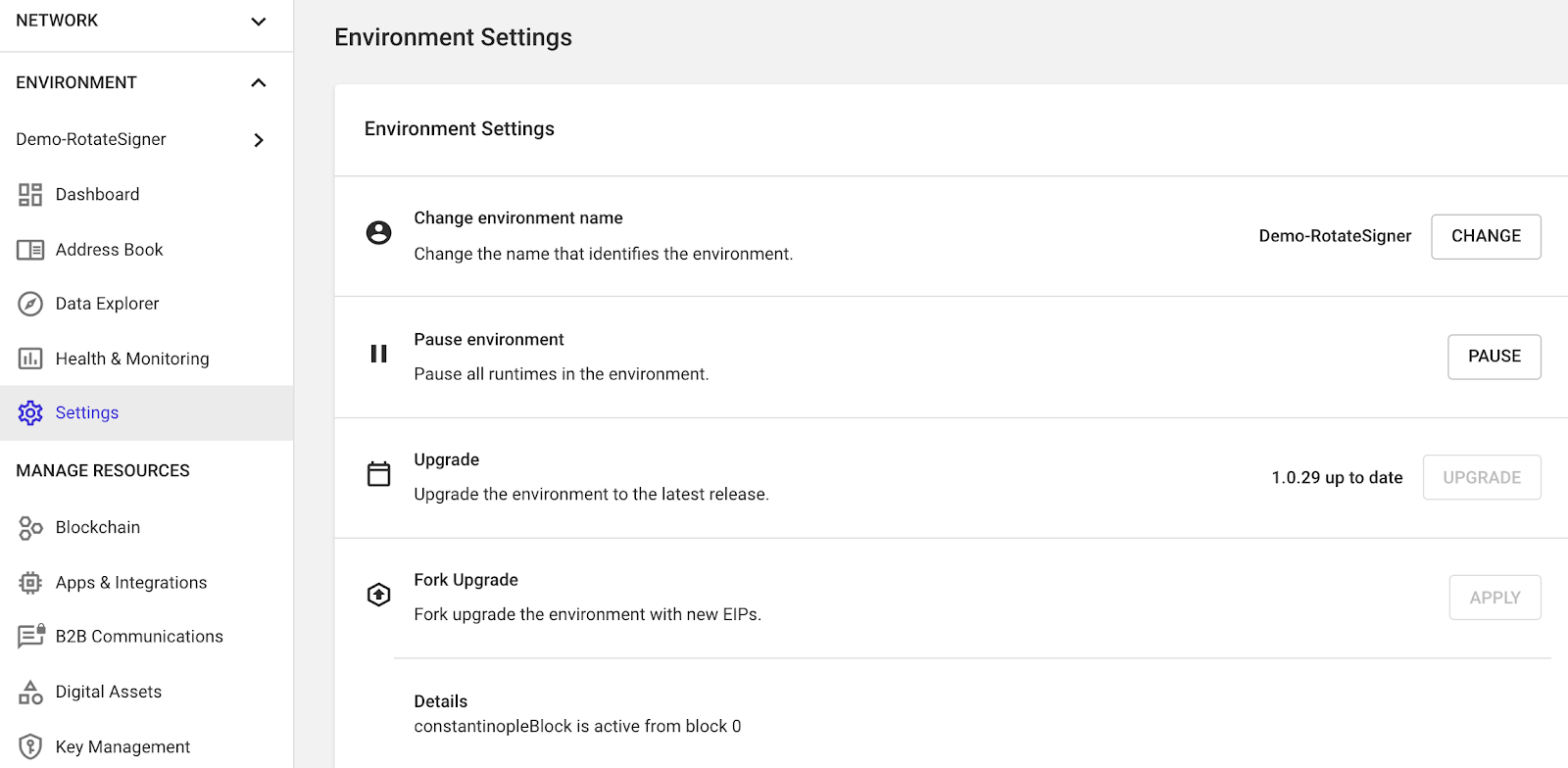Select the Data Explorer compass icon

coord(30,304)
